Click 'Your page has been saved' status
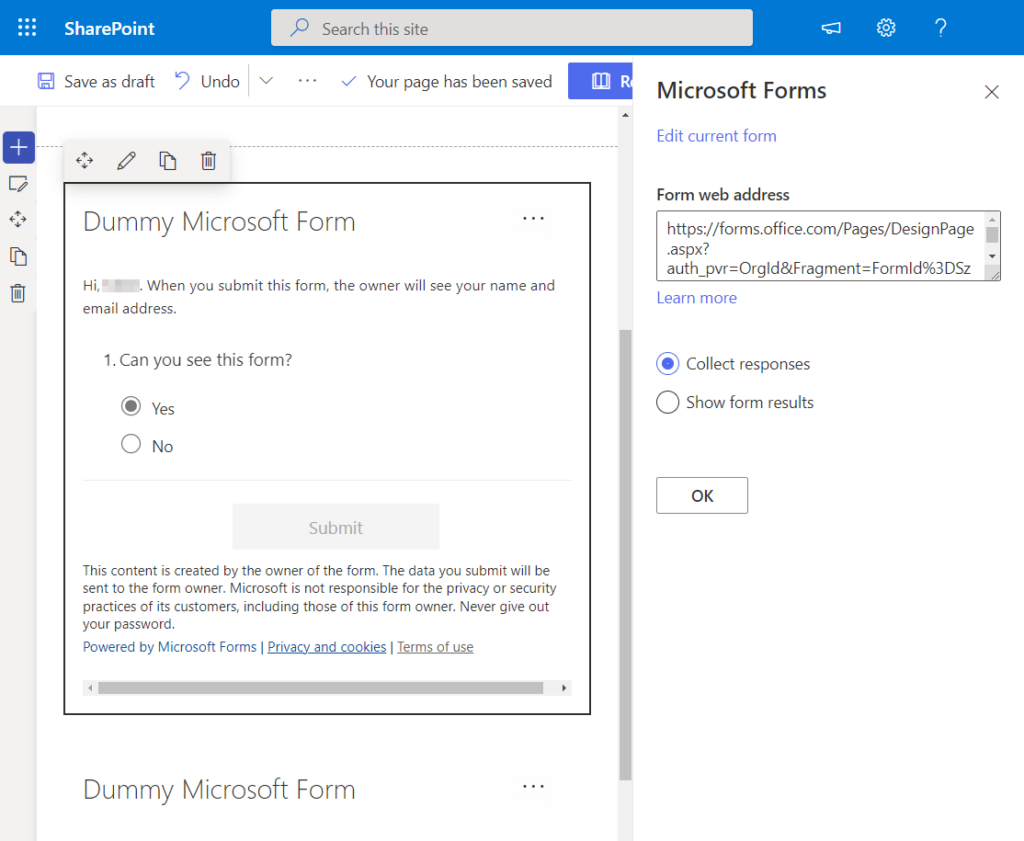The height and width of the screenshot is (841, 1024). point(447,82)
